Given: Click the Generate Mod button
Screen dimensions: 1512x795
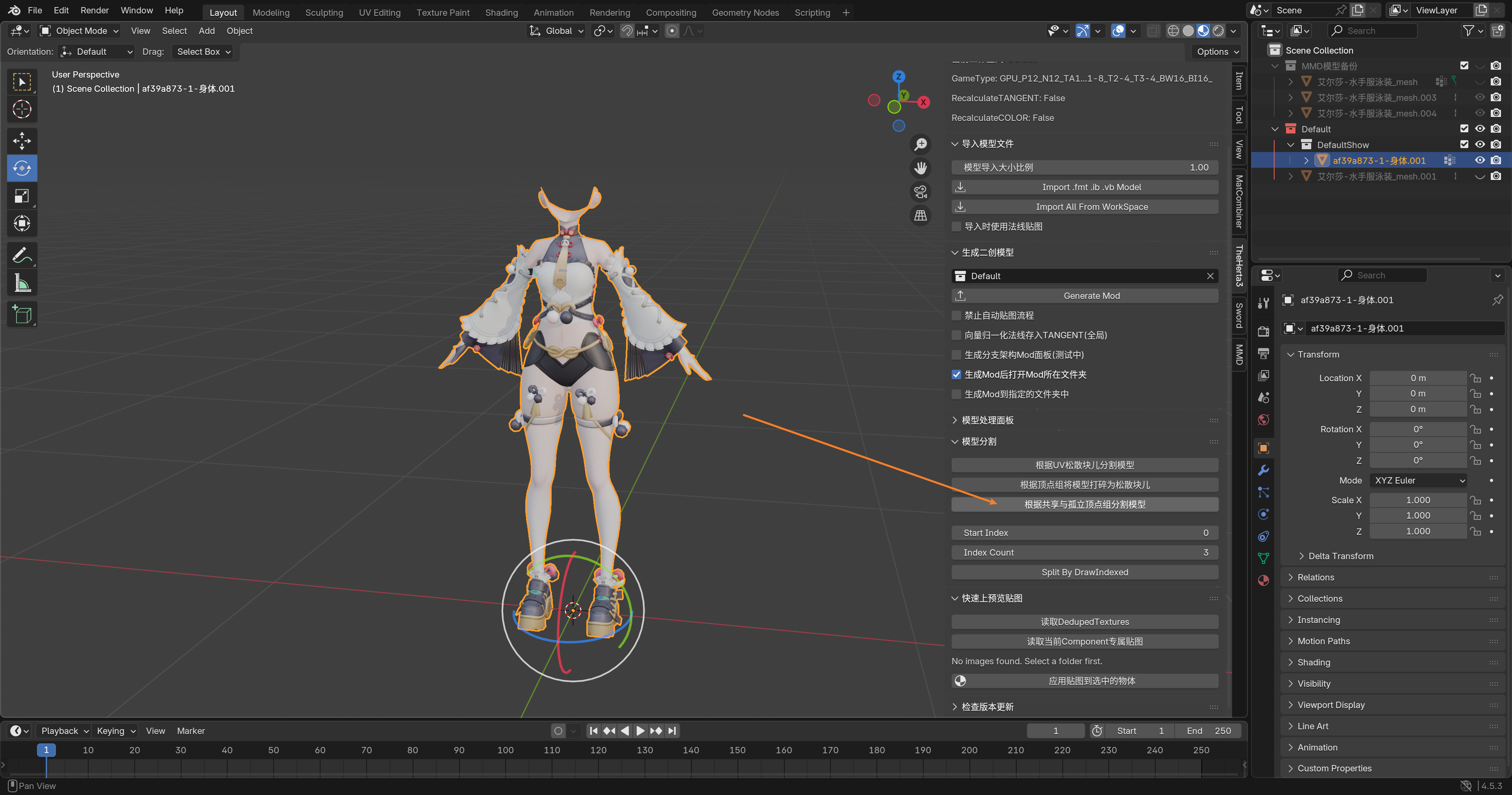Looking at the screenshot, I should click(x=1084, y=296).
